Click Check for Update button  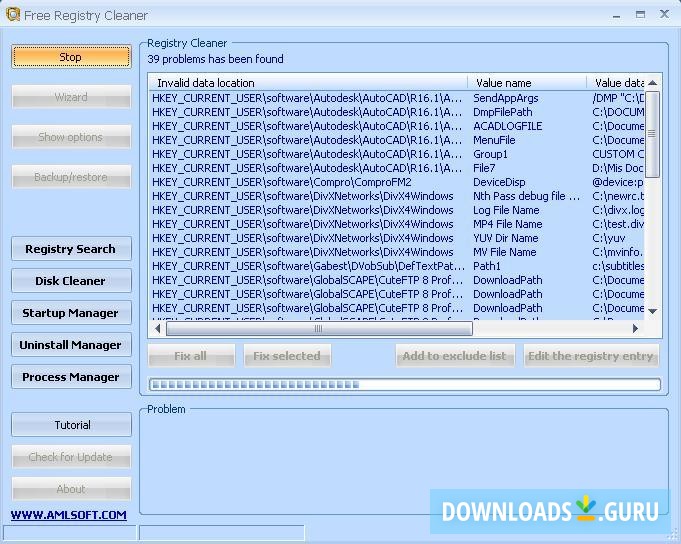71,457
